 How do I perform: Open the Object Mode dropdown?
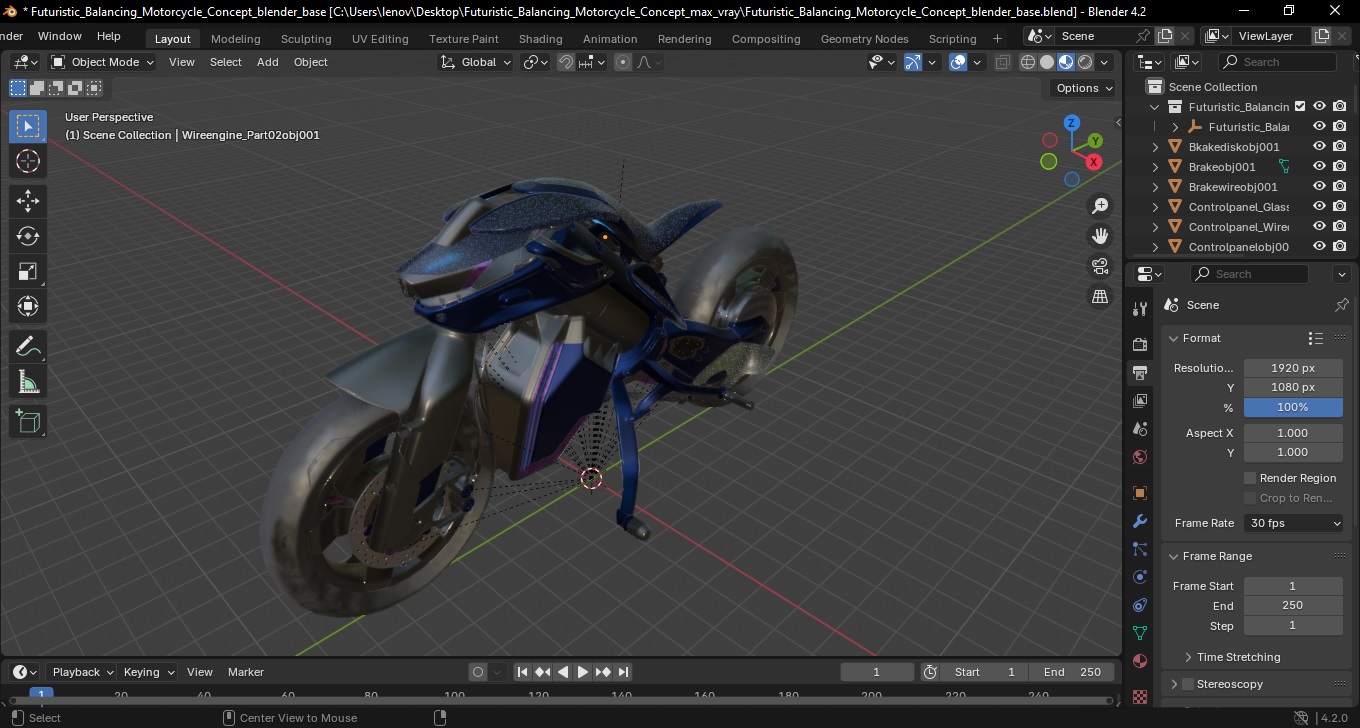click(103, 62)
